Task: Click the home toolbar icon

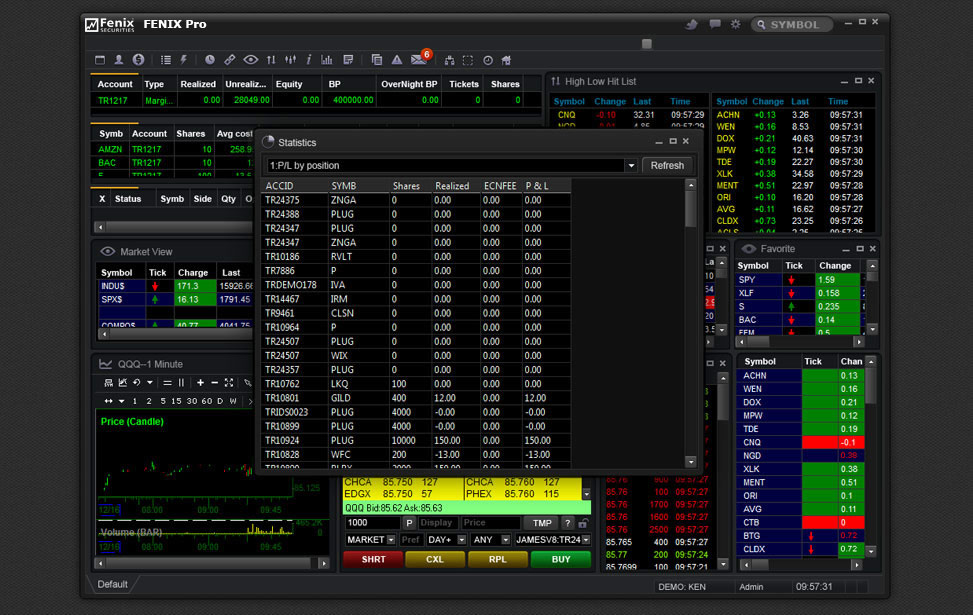Action: [x=506, y=60]
